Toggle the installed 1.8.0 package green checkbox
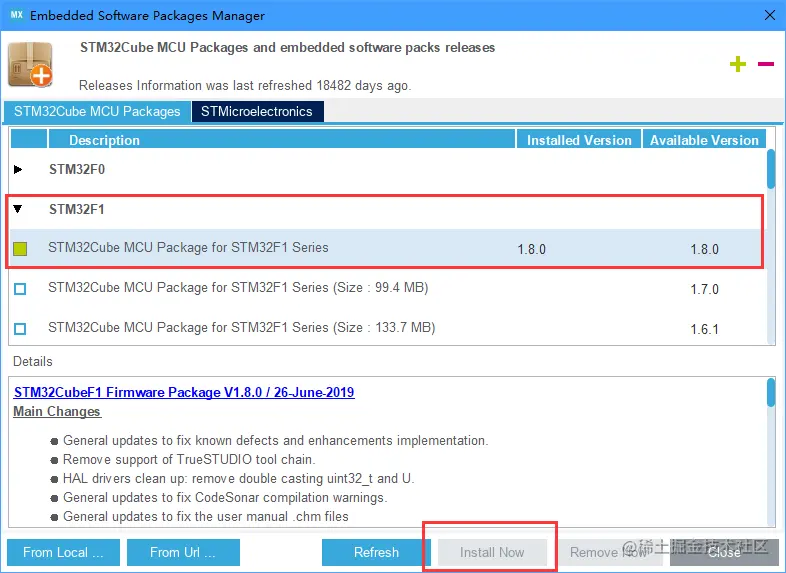The height and width of the screenshot is (573, 786). point(20,249)
